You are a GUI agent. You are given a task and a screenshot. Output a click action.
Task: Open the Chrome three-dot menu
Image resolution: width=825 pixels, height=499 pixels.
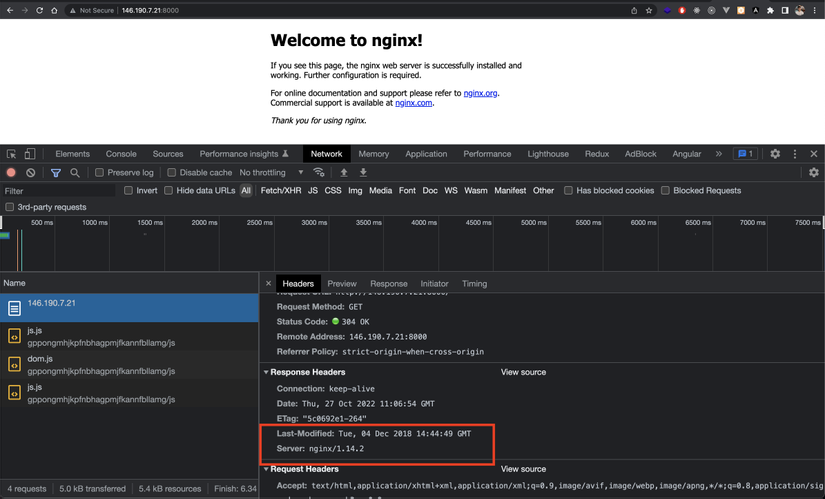[814, 11]
